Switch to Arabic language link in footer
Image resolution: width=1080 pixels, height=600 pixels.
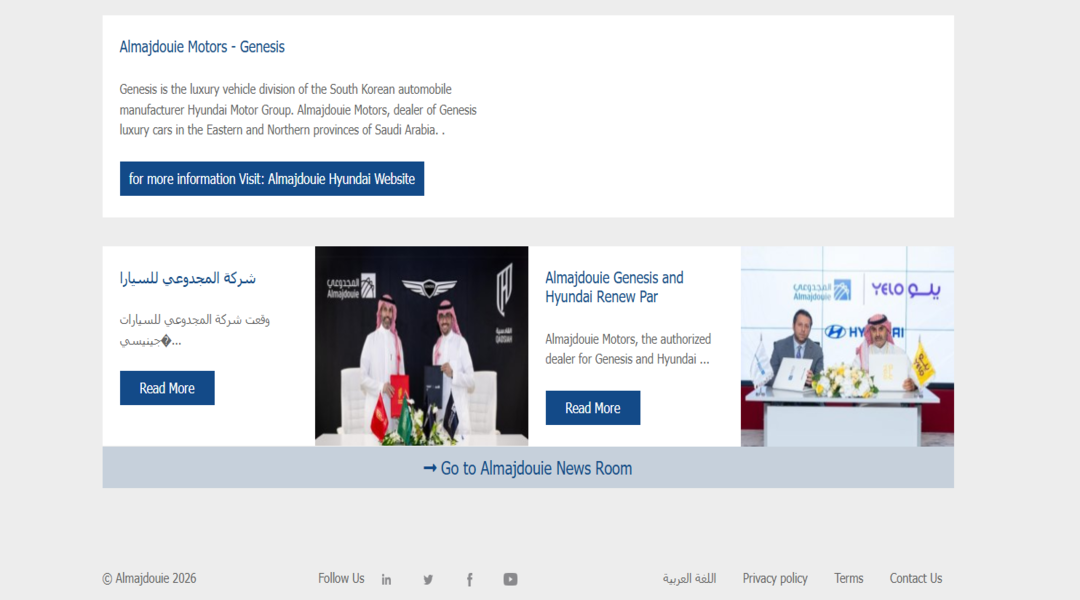click(689, 579)
